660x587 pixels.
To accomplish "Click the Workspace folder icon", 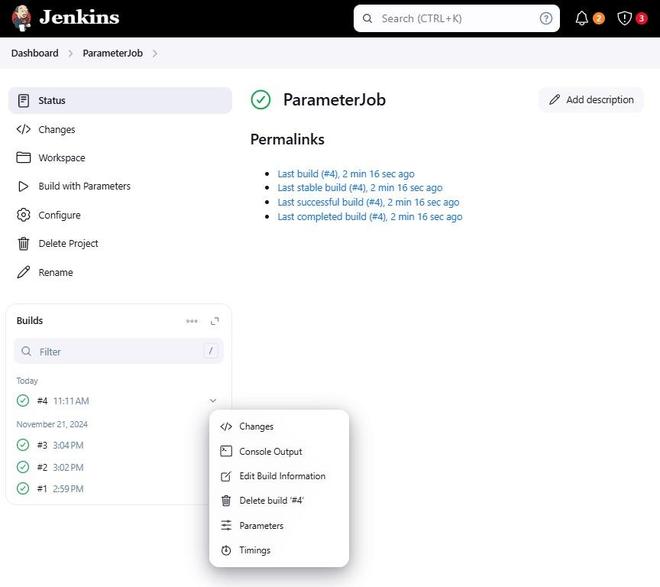I will 24,157.
